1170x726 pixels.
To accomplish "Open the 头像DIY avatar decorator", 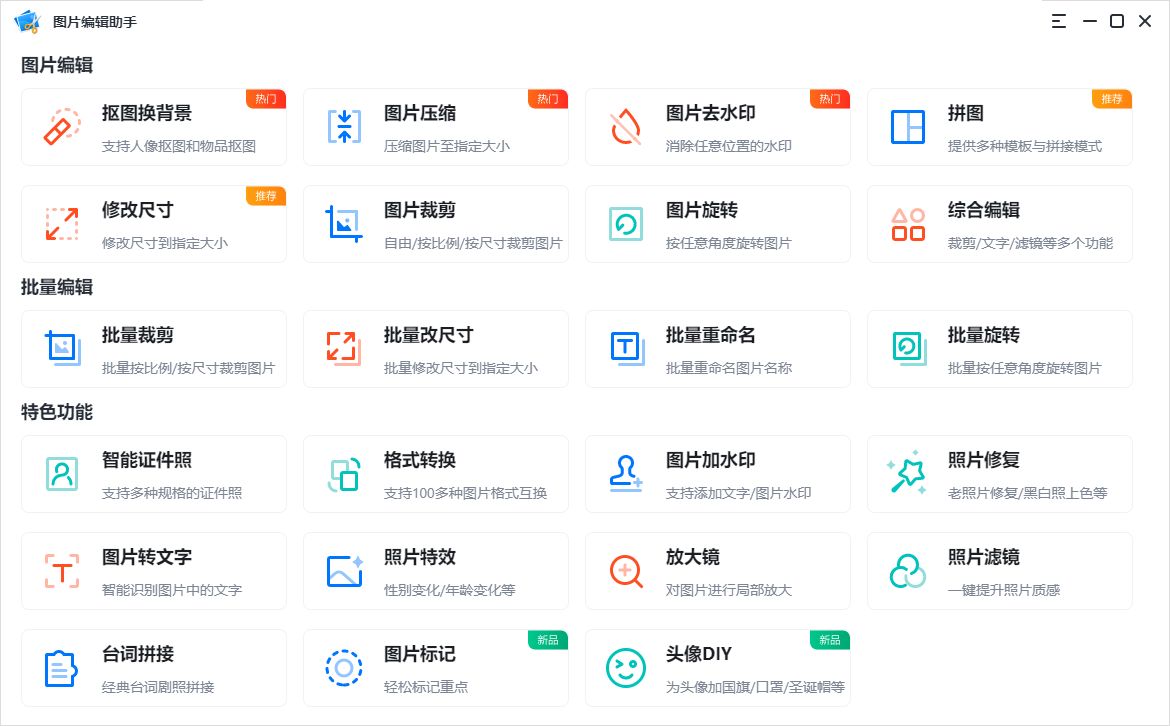I will coord(718,666).
